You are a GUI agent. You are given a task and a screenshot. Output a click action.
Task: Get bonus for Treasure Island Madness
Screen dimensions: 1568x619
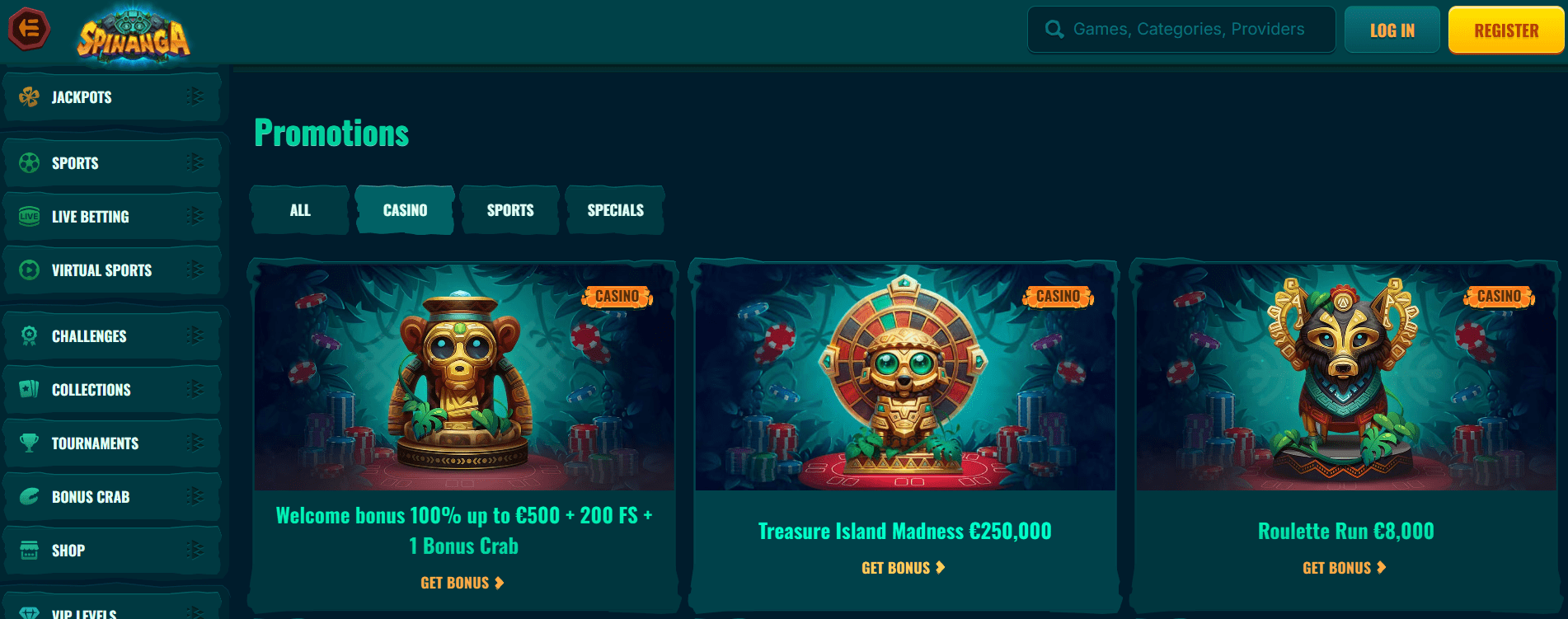point(904,568)
